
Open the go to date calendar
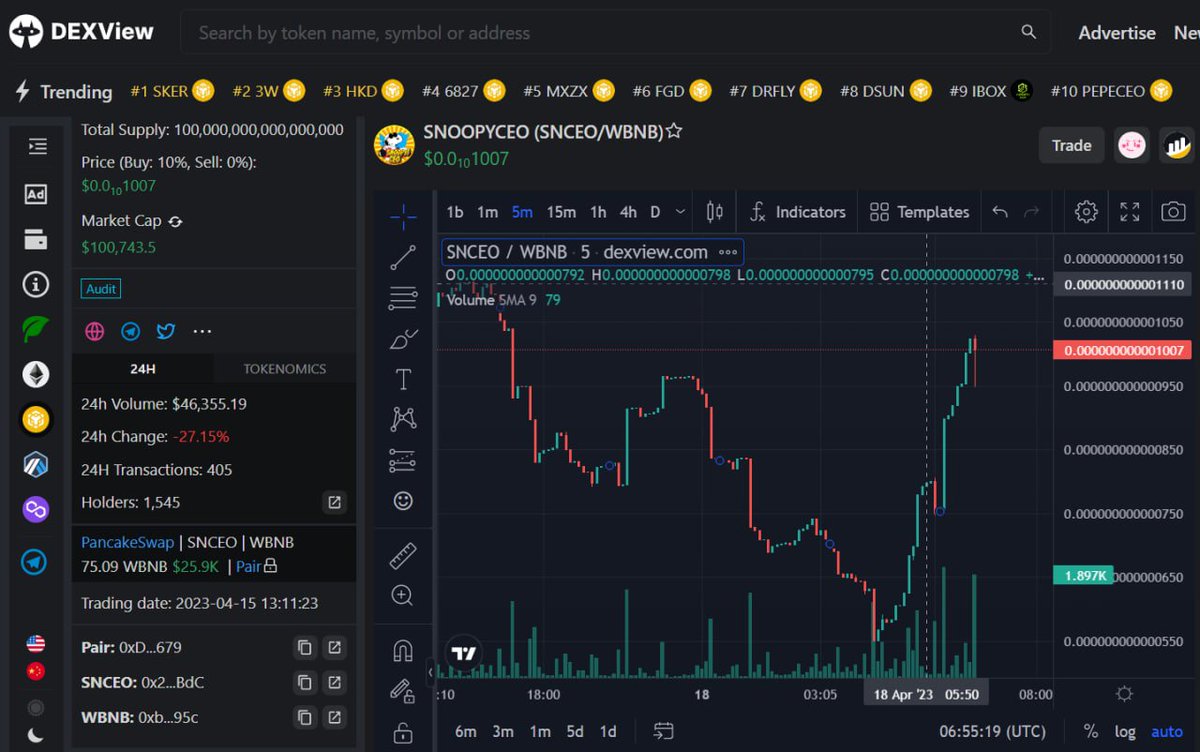[663, 731]
